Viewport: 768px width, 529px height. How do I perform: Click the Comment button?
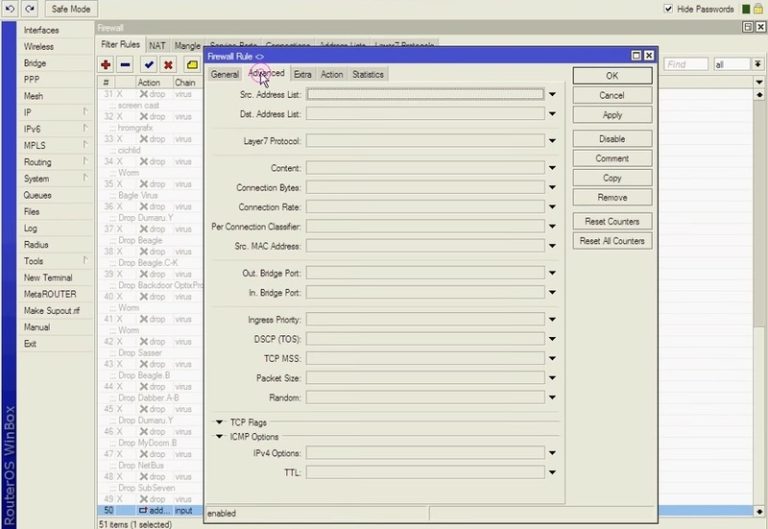tap(612, 159)
